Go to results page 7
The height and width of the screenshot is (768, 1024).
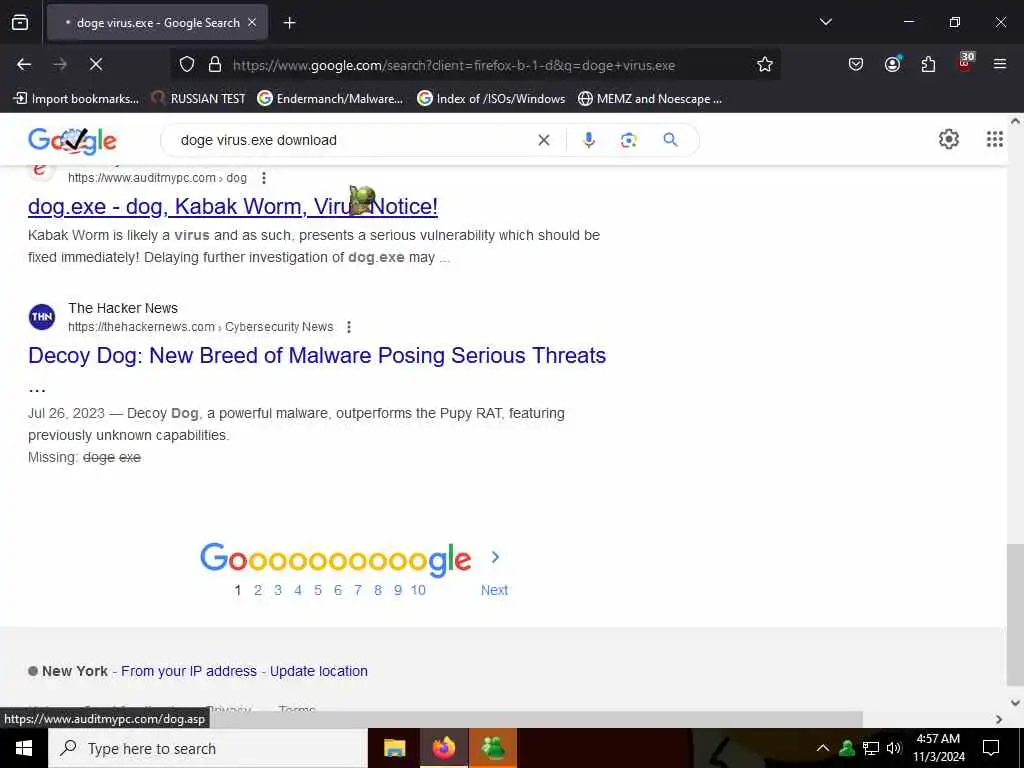[x=358, y=590]
